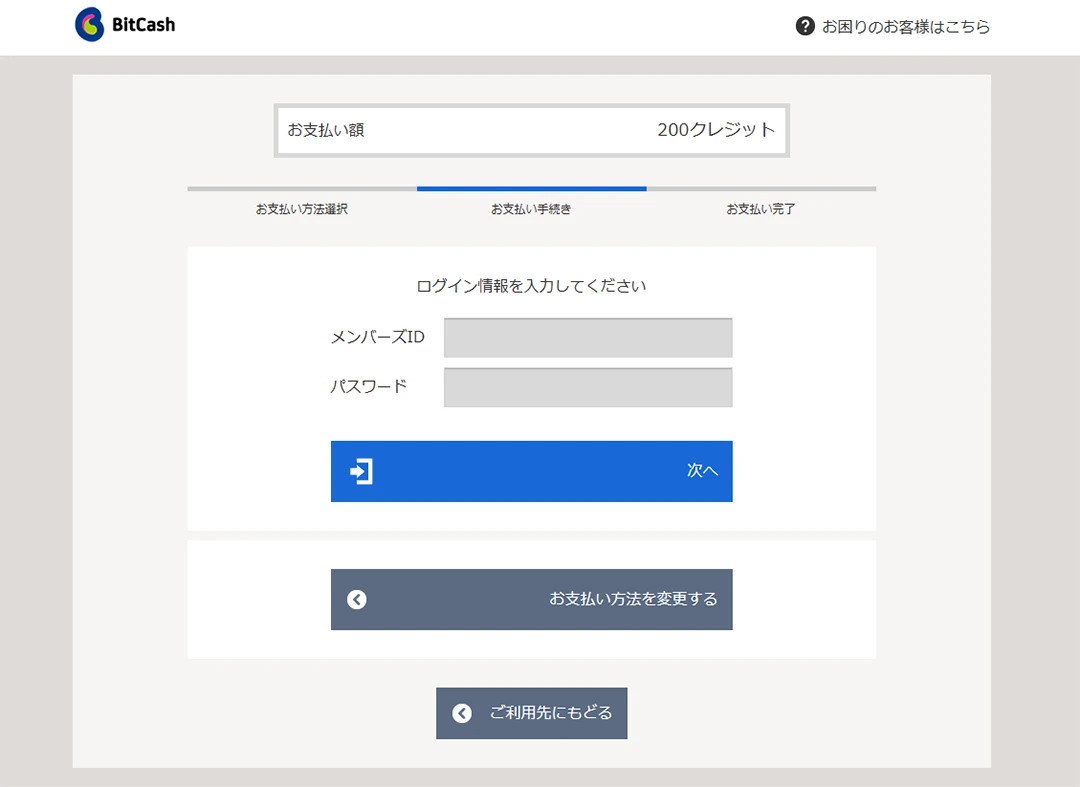1080x787 pixels.
Task: Focus the メンバーズID input field
Action: (588, 337)
